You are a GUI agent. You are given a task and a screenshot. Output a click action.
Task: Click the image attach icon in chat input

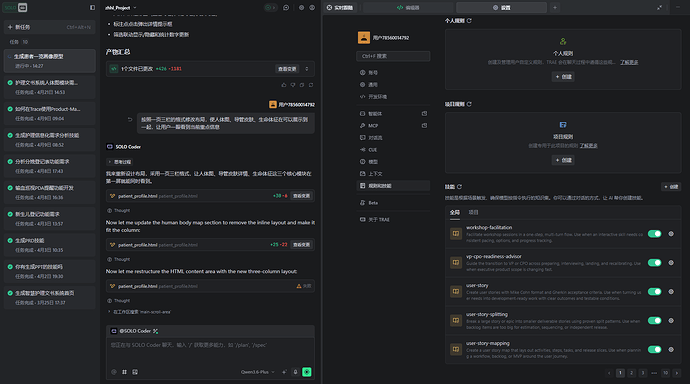[135, 372]
